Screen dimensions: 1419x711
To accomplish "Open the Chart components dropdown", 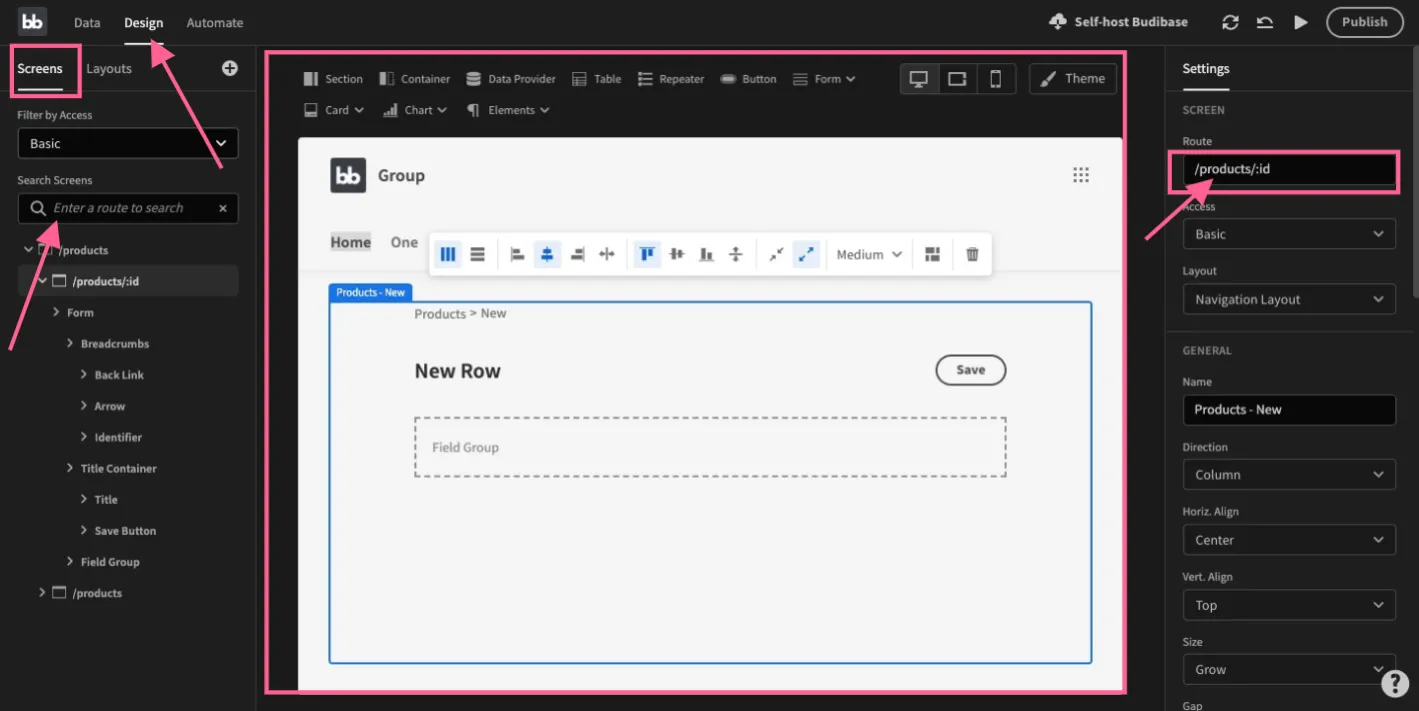I will coord(415,110).
